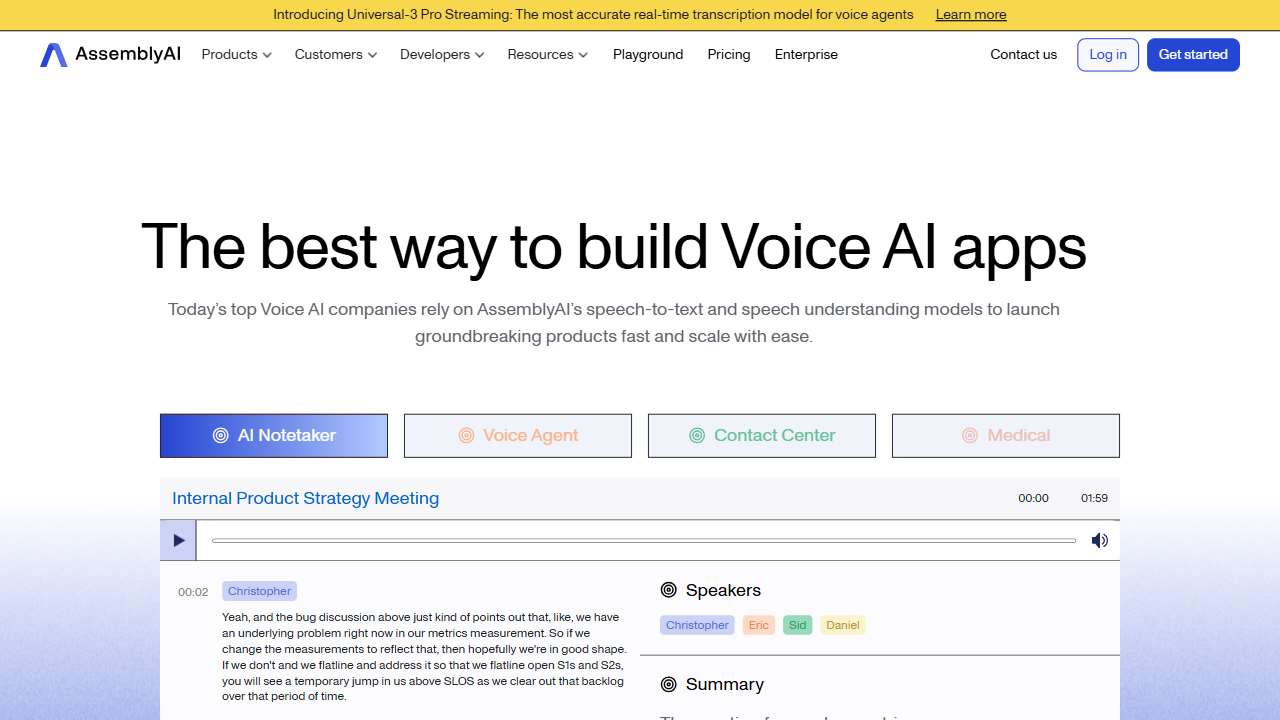Screen dimensions: 1280x720
Task: Toggle the Christopher speaker tag in Speakers
Action: (x=697, y=625)
